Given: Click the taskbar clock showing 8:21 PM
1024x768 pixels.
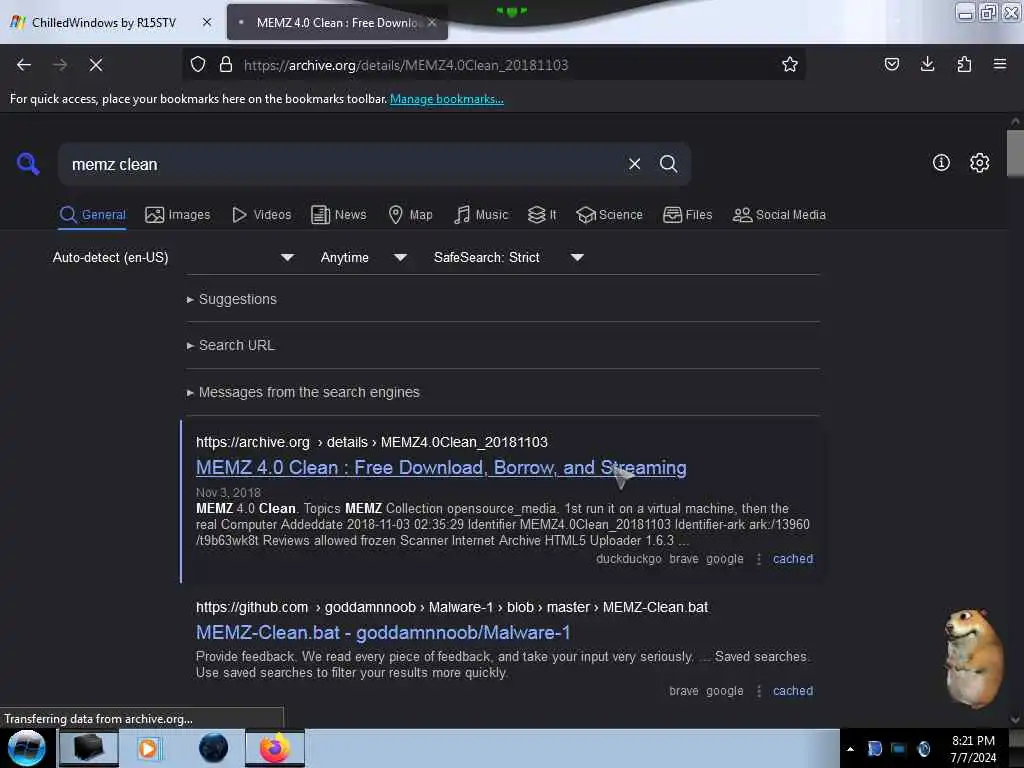Looking at the screenshot, I should [x=972, y=748].
